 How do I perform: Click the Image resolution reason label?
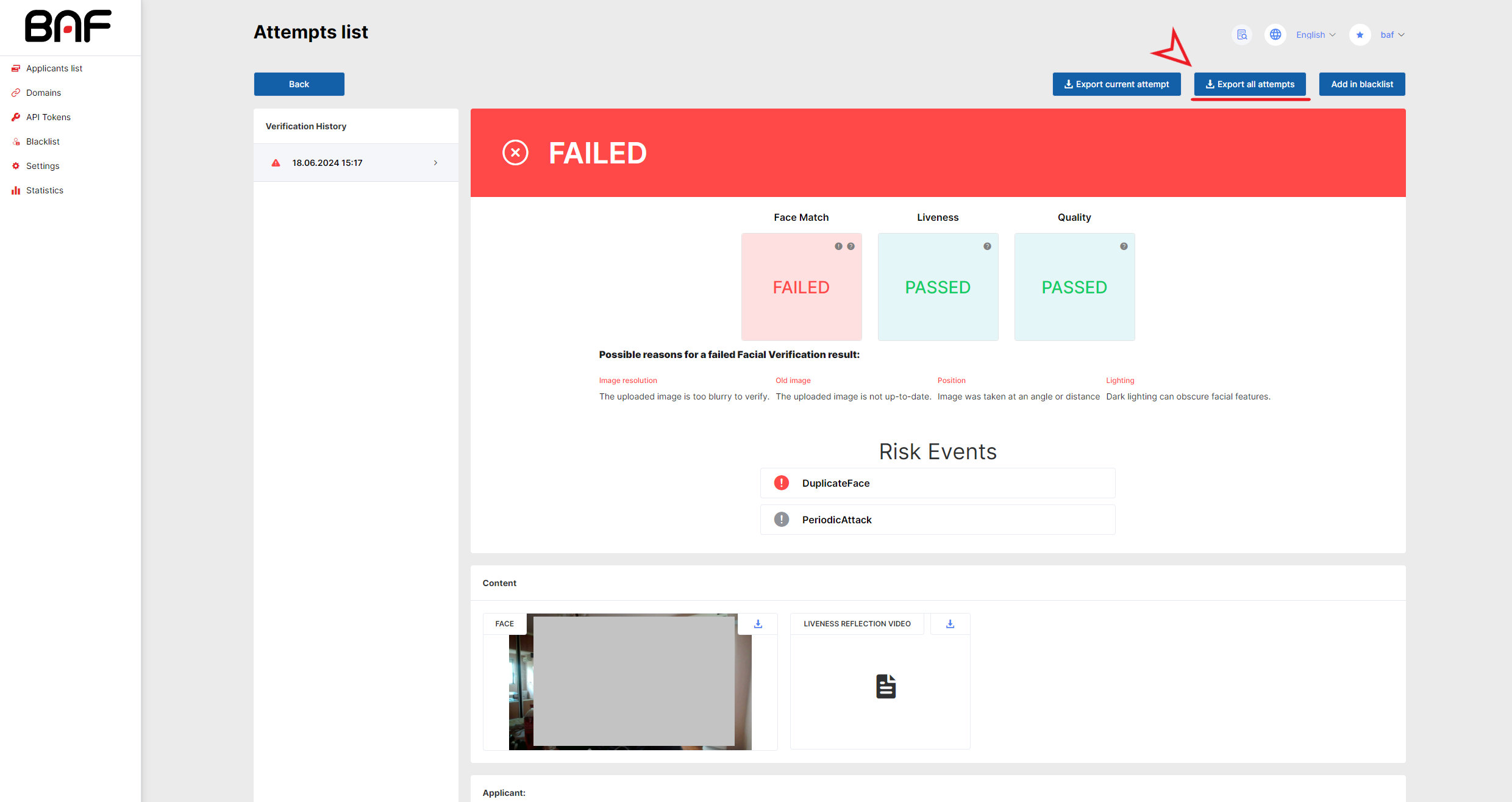[628, 381]
